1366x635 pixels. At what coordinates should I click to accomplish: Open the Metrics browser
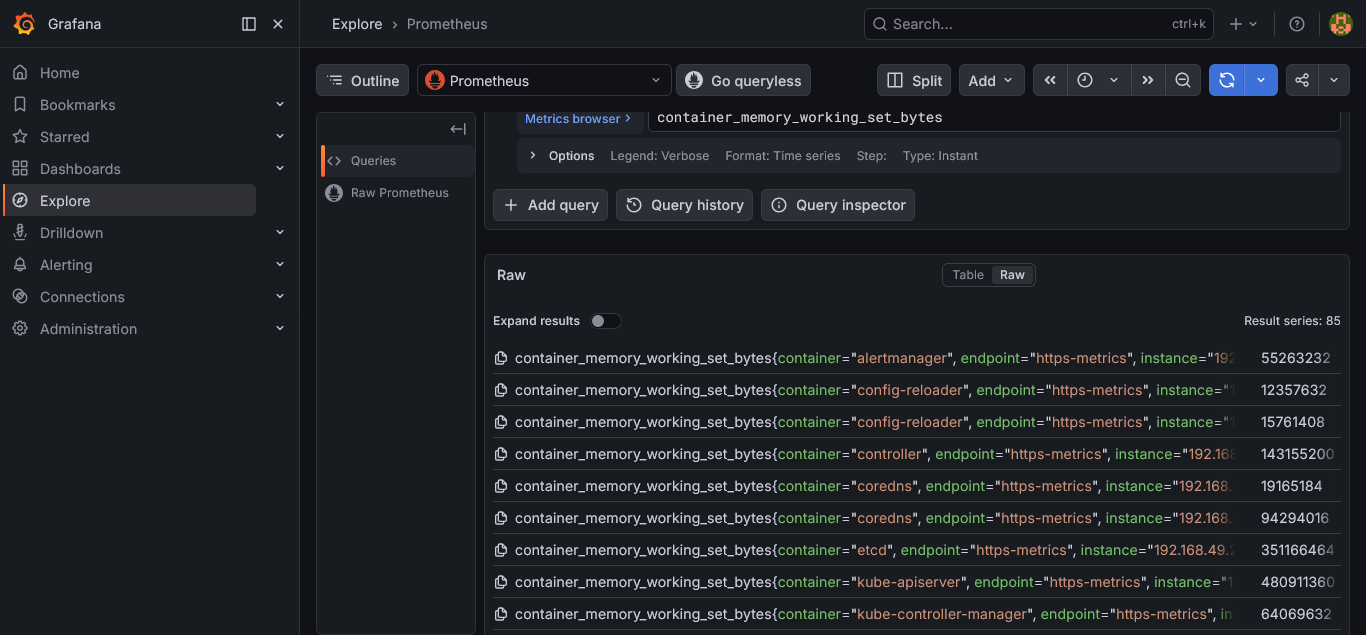[x=578, y=118]
